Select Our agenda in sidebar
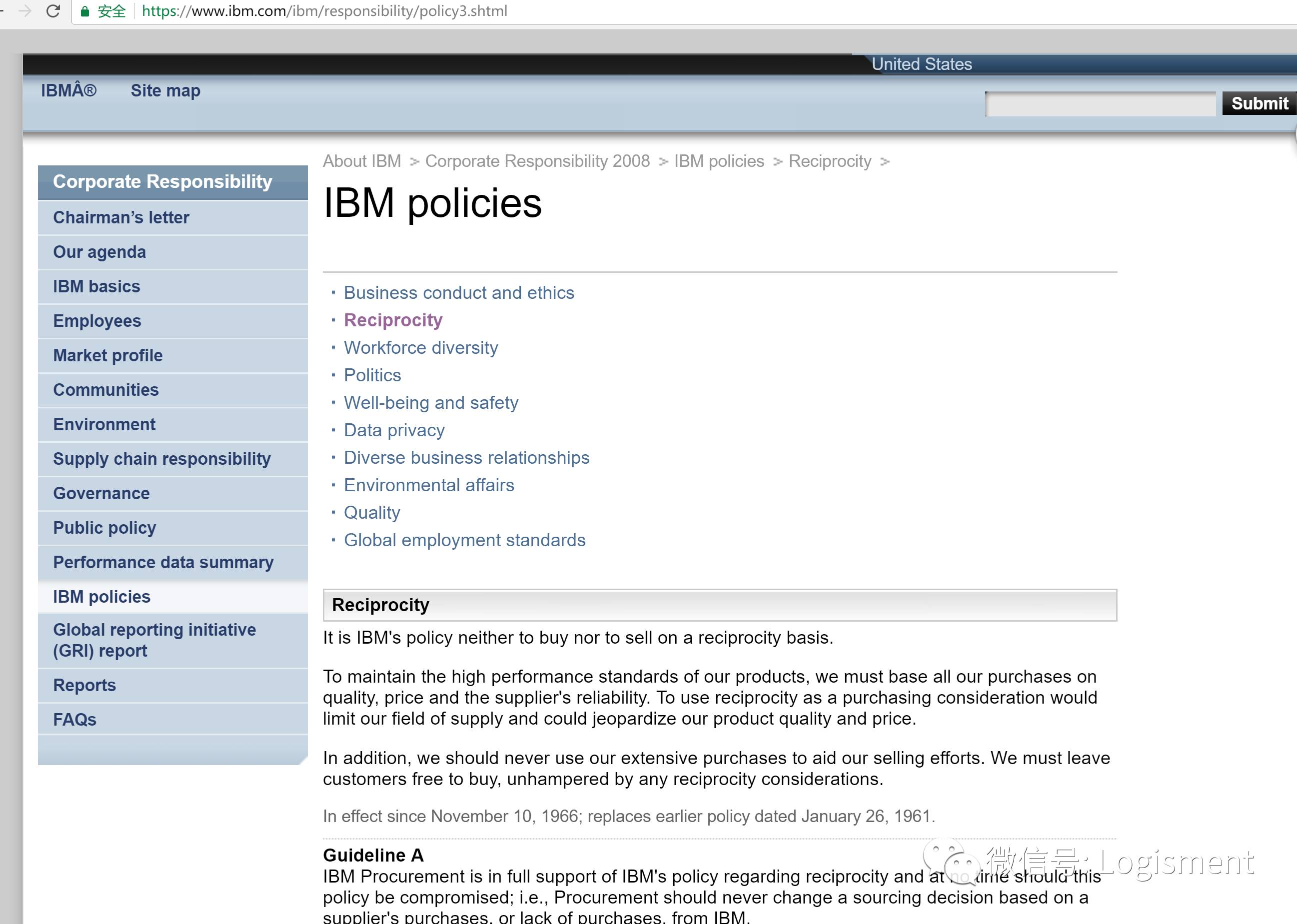Viewport: 1297px width, 924px height. coord(173,252)
